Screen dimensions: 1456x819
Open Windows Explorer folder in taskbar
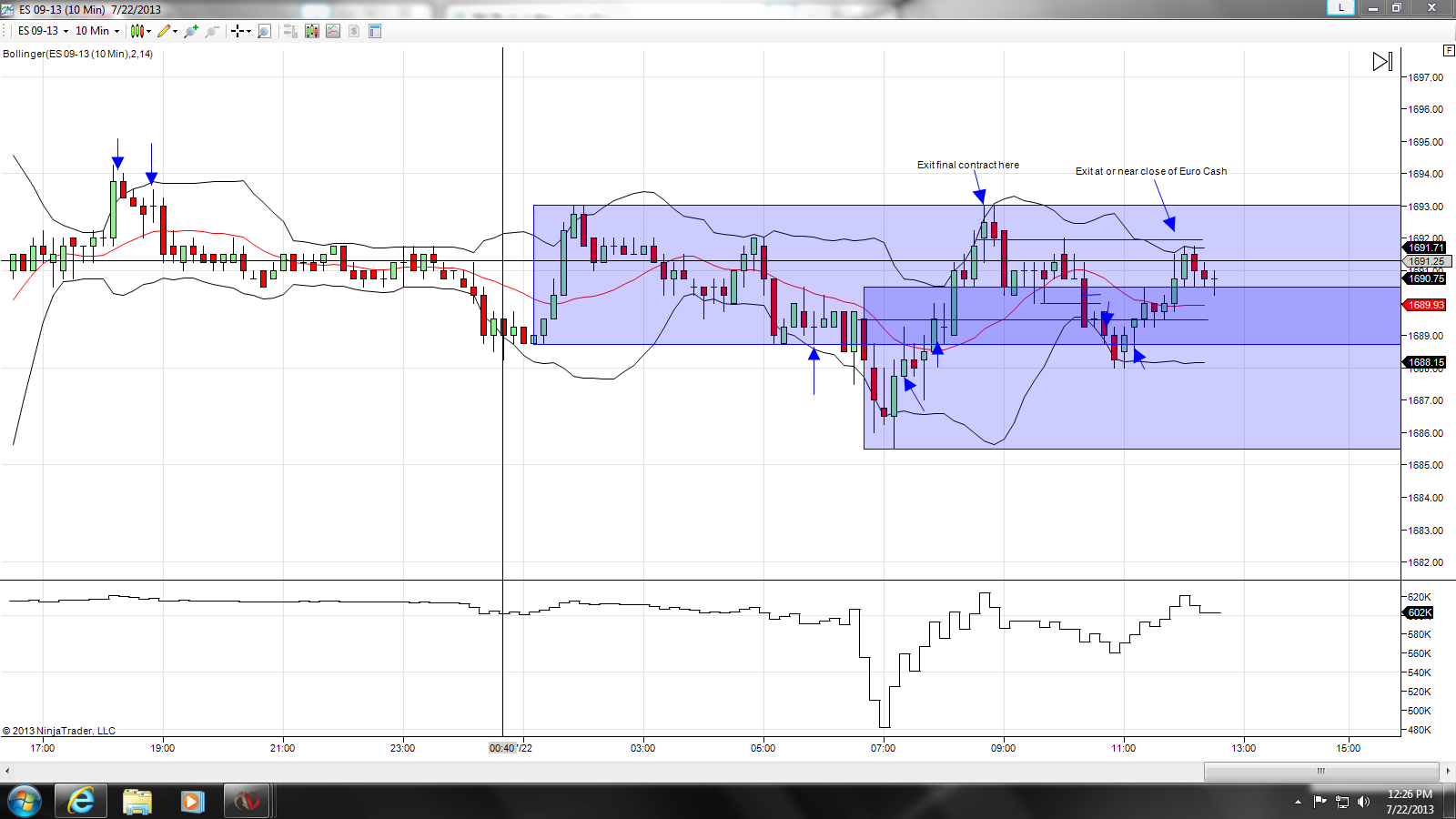pos(137,802)
